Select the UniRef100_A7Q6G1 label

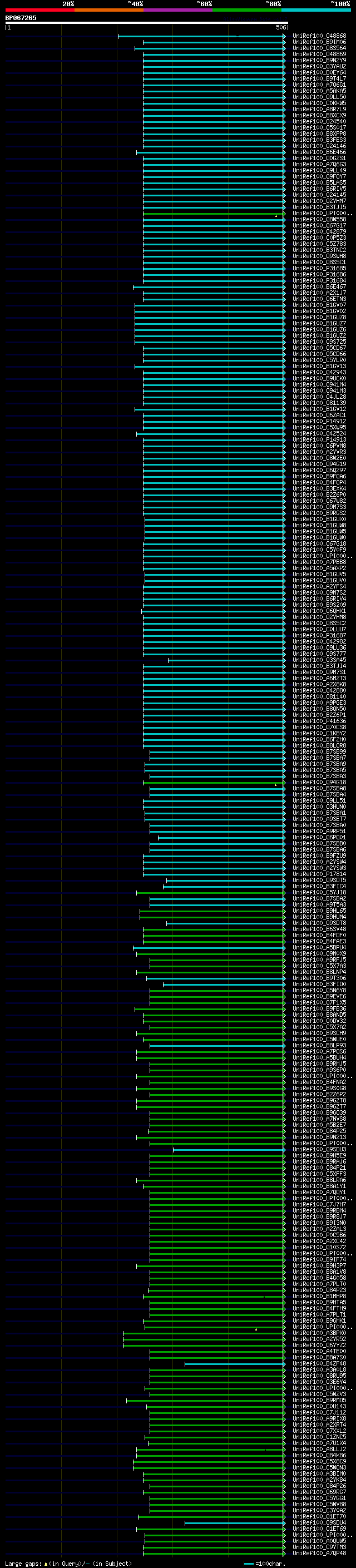319,85
